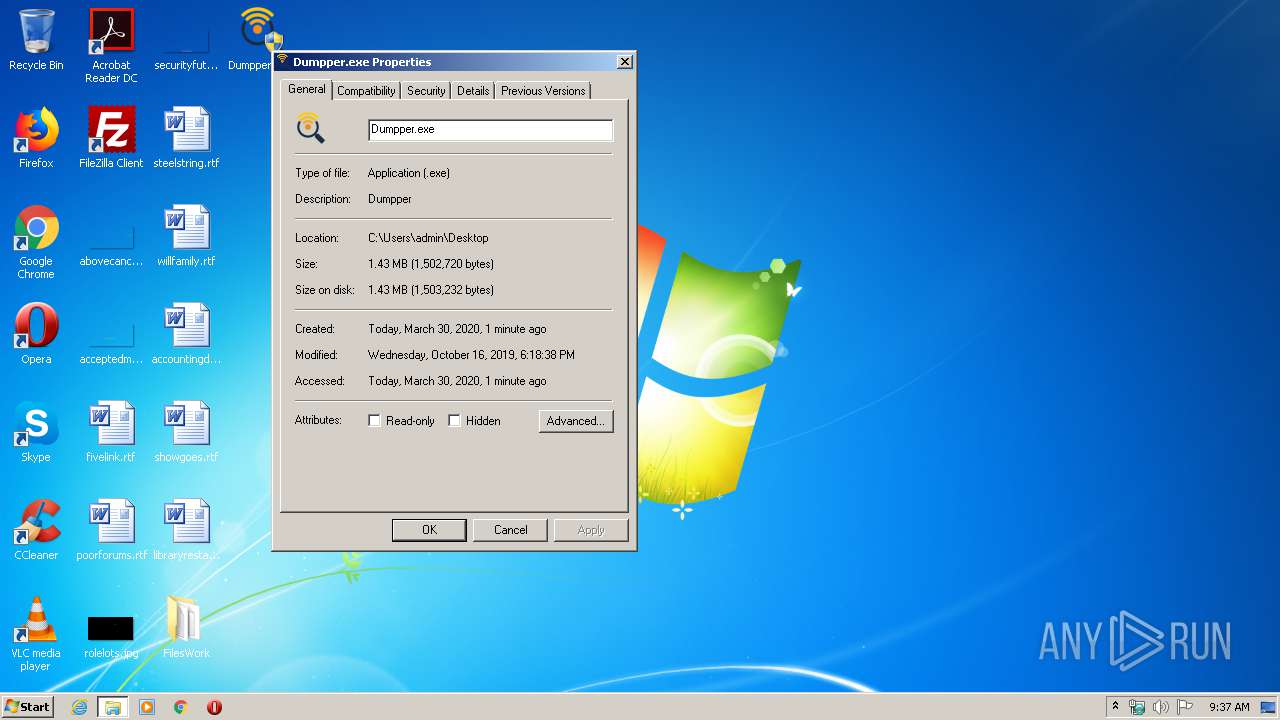Viewport: 1280px width, 720px height.
Task: Open the Start menu
Action: pyautogui.click(x=27, y=707)
